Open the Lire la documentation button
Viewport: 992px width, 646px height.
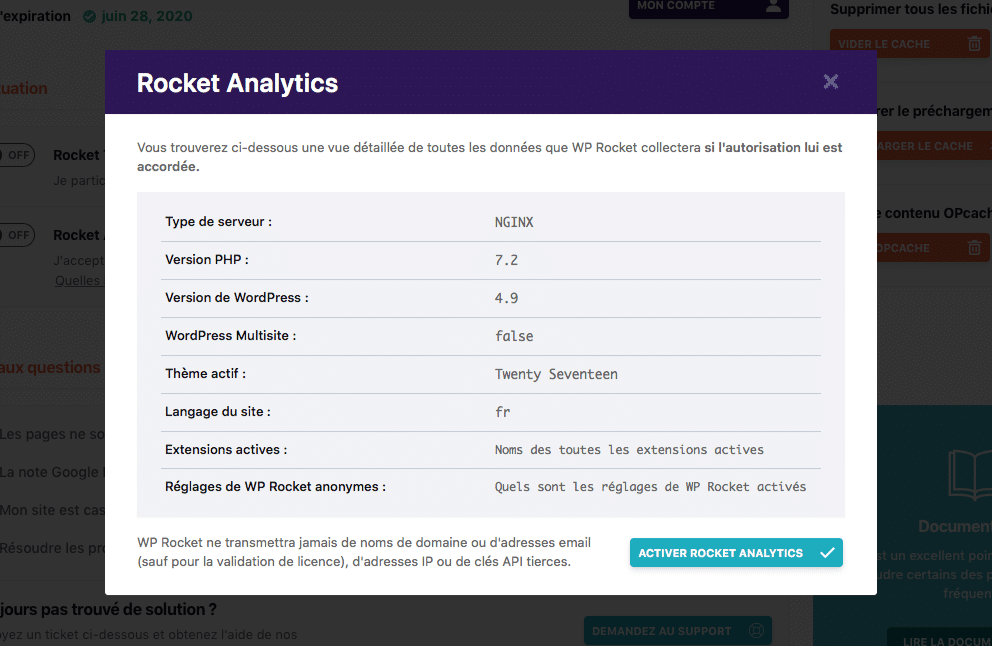pyautogui.click(x=940, y=638)
